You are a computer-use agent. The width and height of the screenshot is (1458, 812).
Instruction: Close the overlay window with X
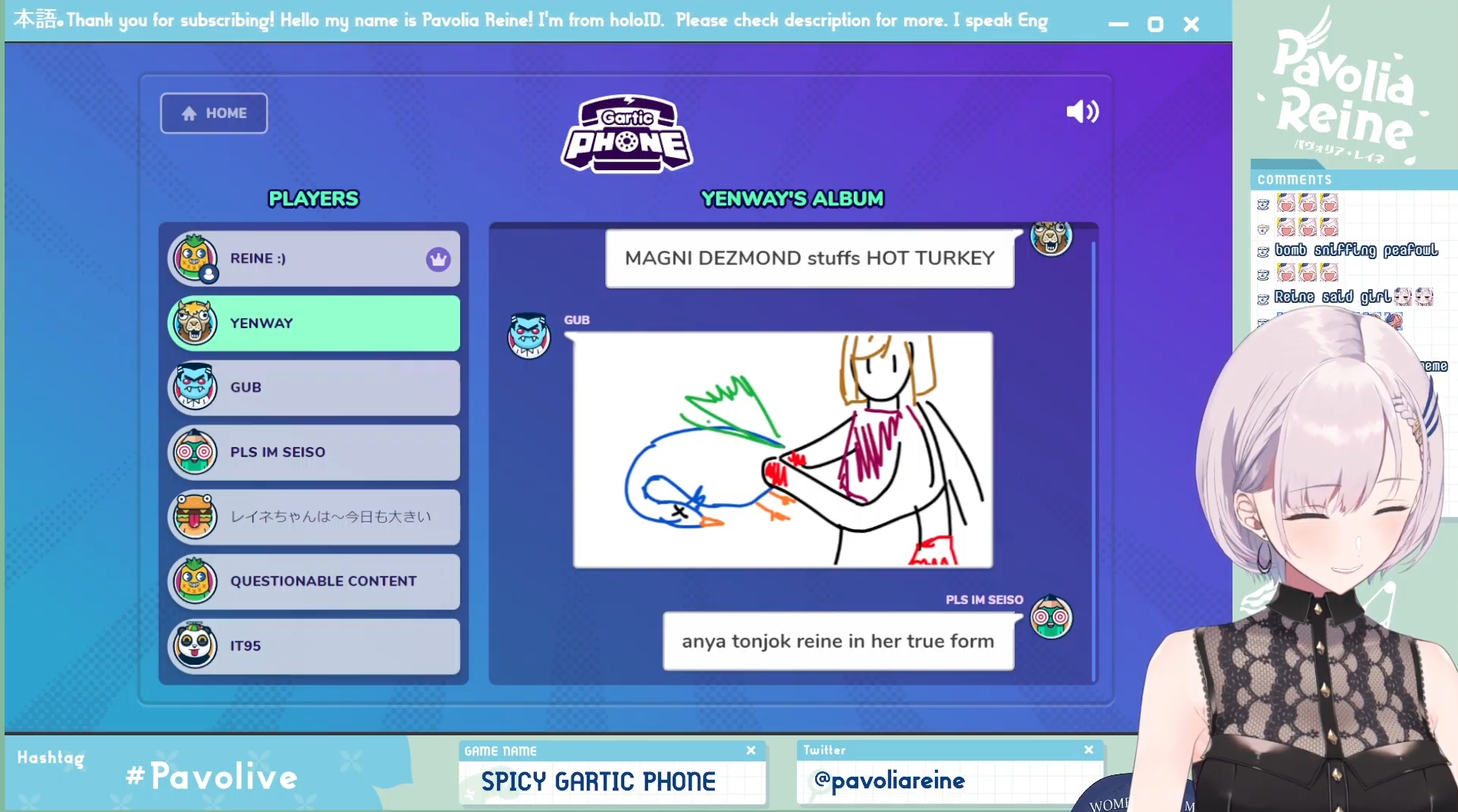click(x=1191, y=25)
